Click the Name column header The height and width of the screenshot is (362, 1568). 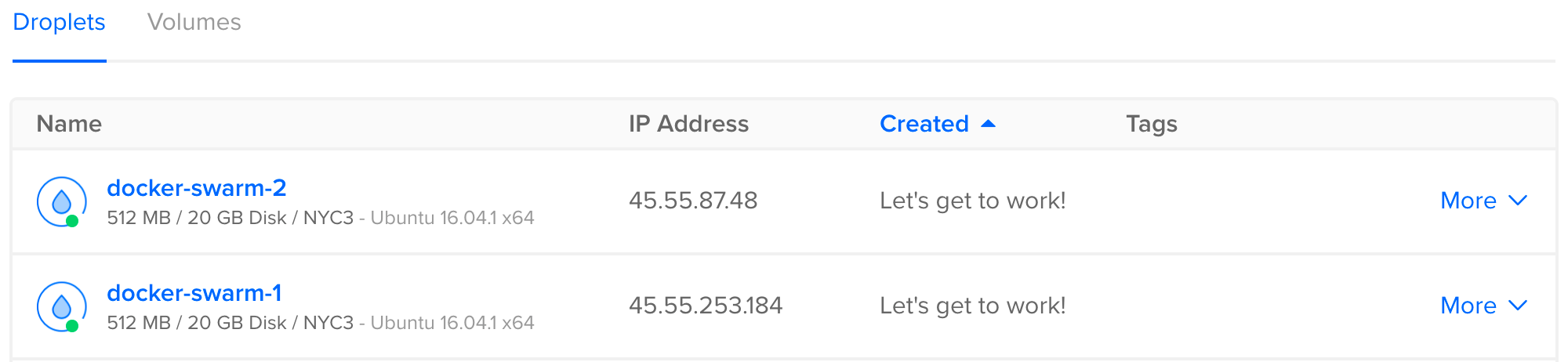click(x=69, y=124)
